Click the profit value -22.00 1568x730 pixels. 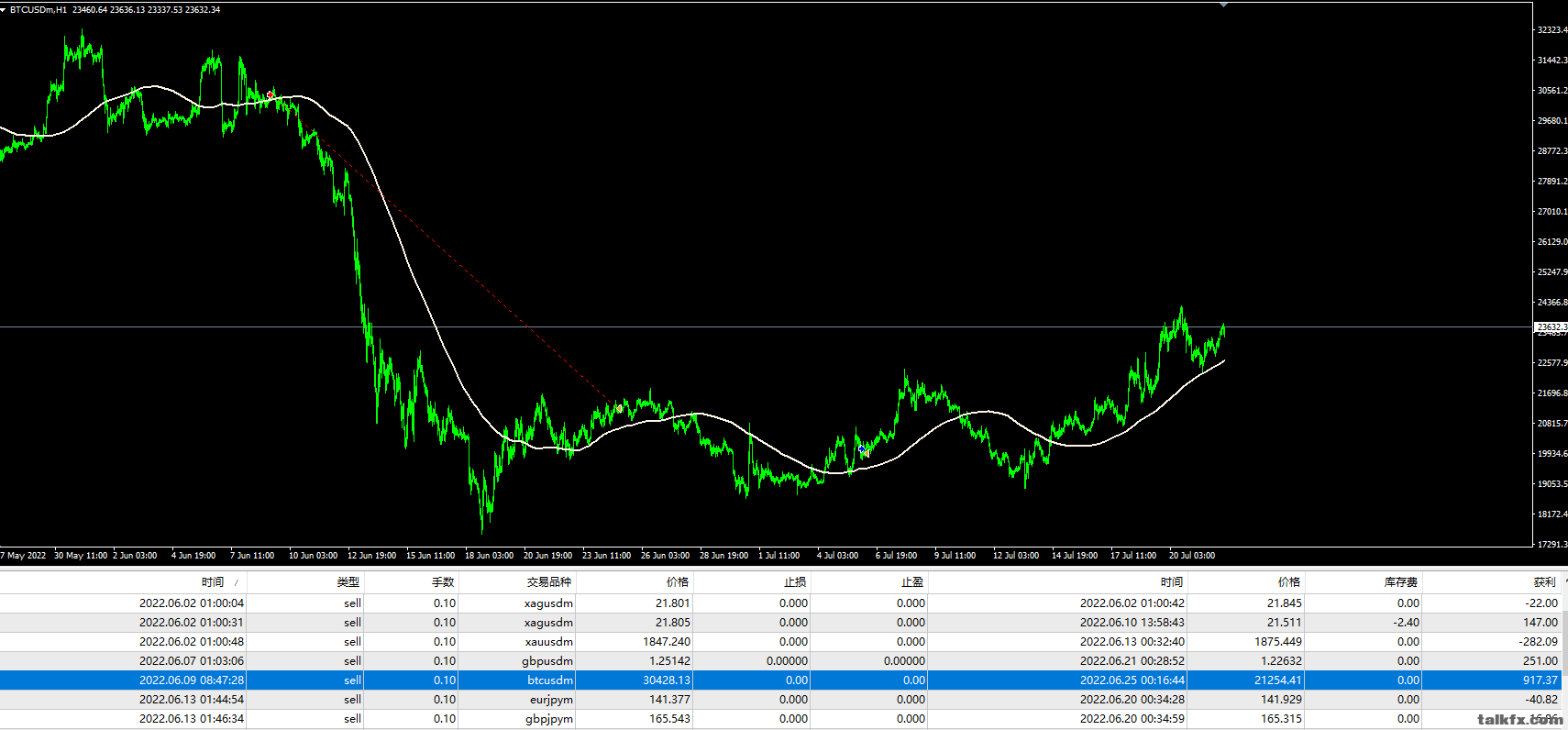pos(1541,603)
